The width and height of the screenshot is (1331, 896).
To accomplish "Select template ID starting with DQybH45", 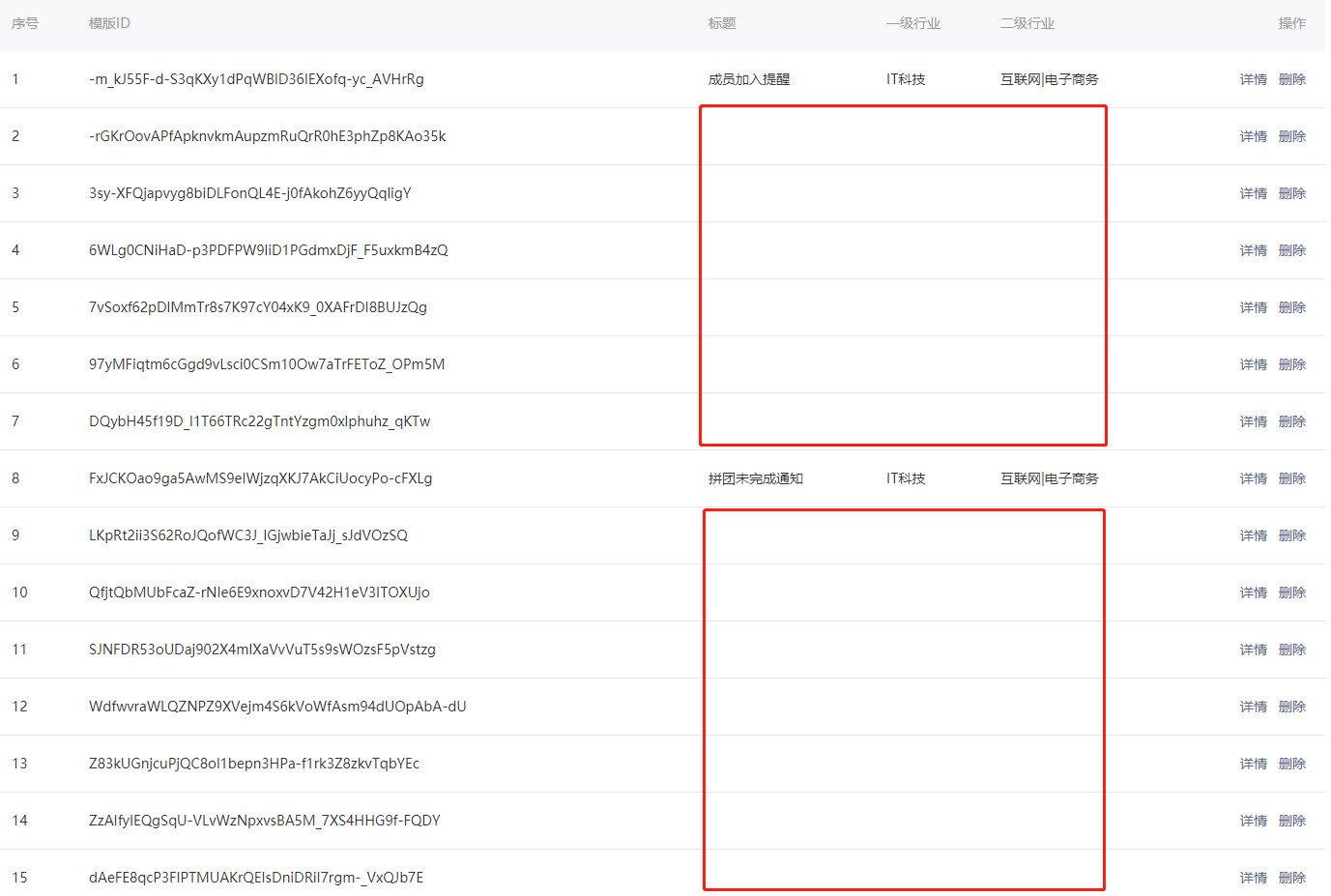I will [259, 421].
